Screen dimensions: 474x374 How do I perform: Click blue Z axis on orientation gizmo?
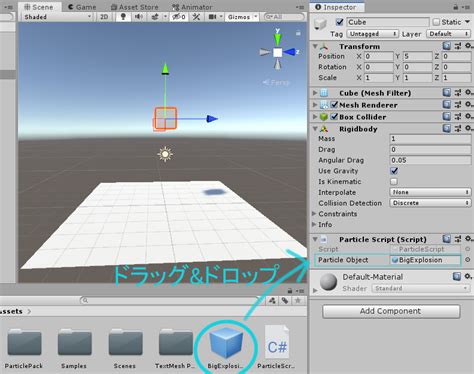(x=291, y=52)
